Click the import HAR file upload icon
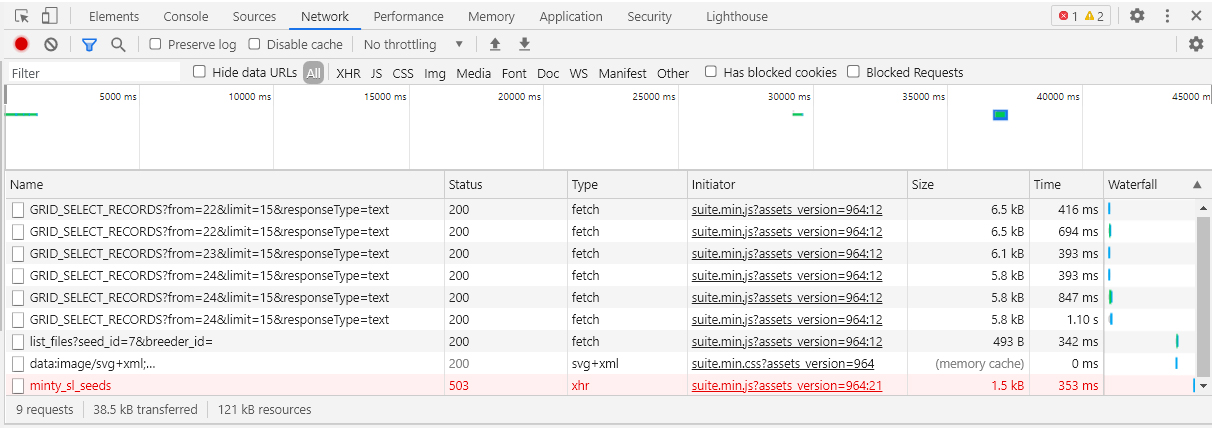 click(x=494, y=44)
